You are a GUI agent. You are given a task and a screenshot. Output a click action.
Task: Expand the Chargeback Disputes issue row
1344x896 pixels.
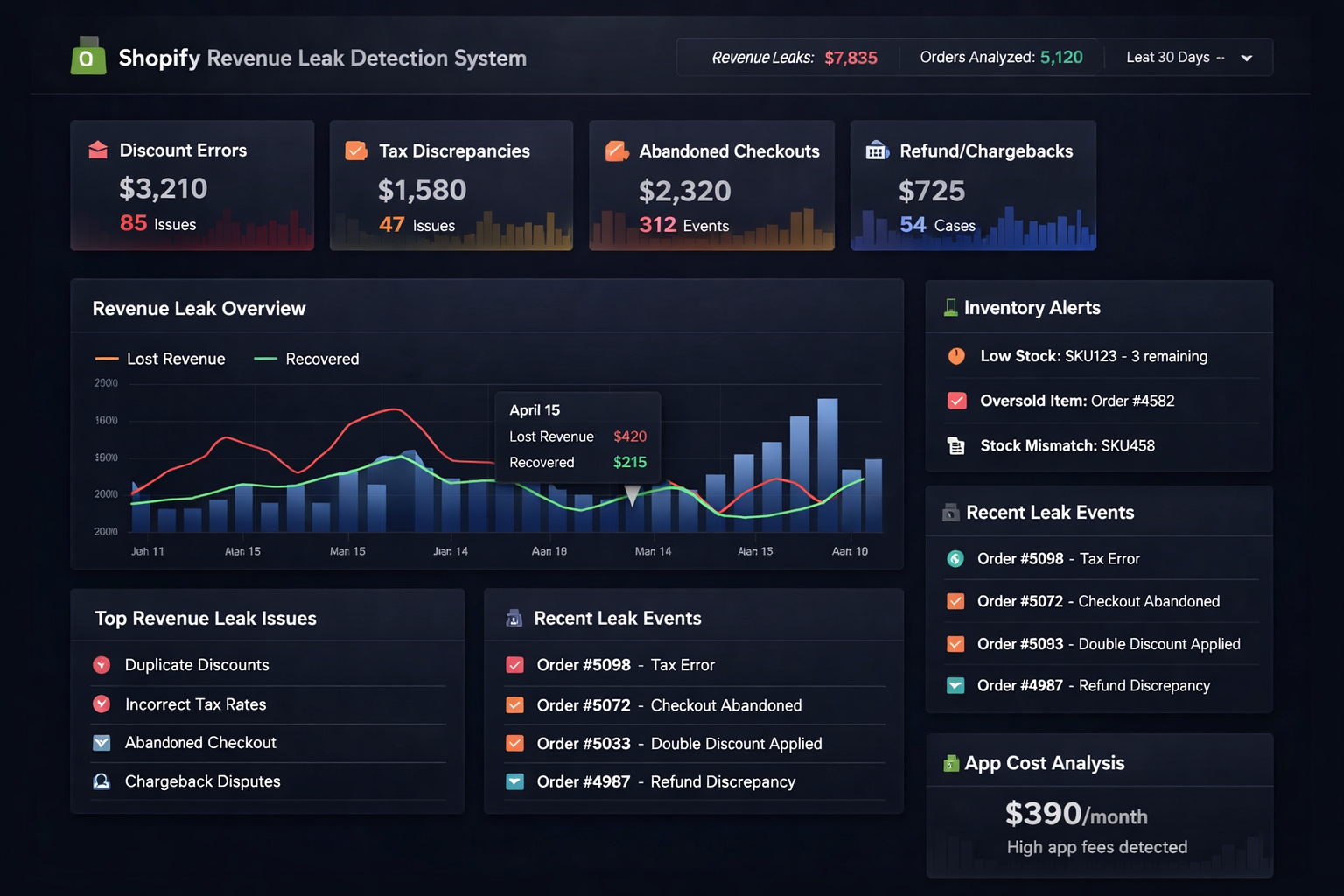coord(203,780)
